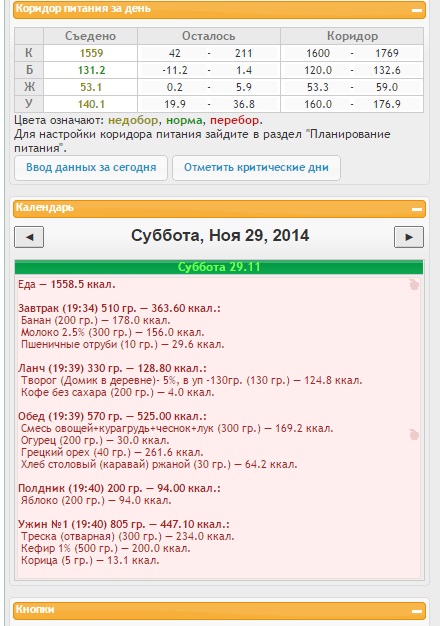Click the Огурец (200 гр.) entry
The width and height of the screenshot is (440, 626).
pos(95,441)
